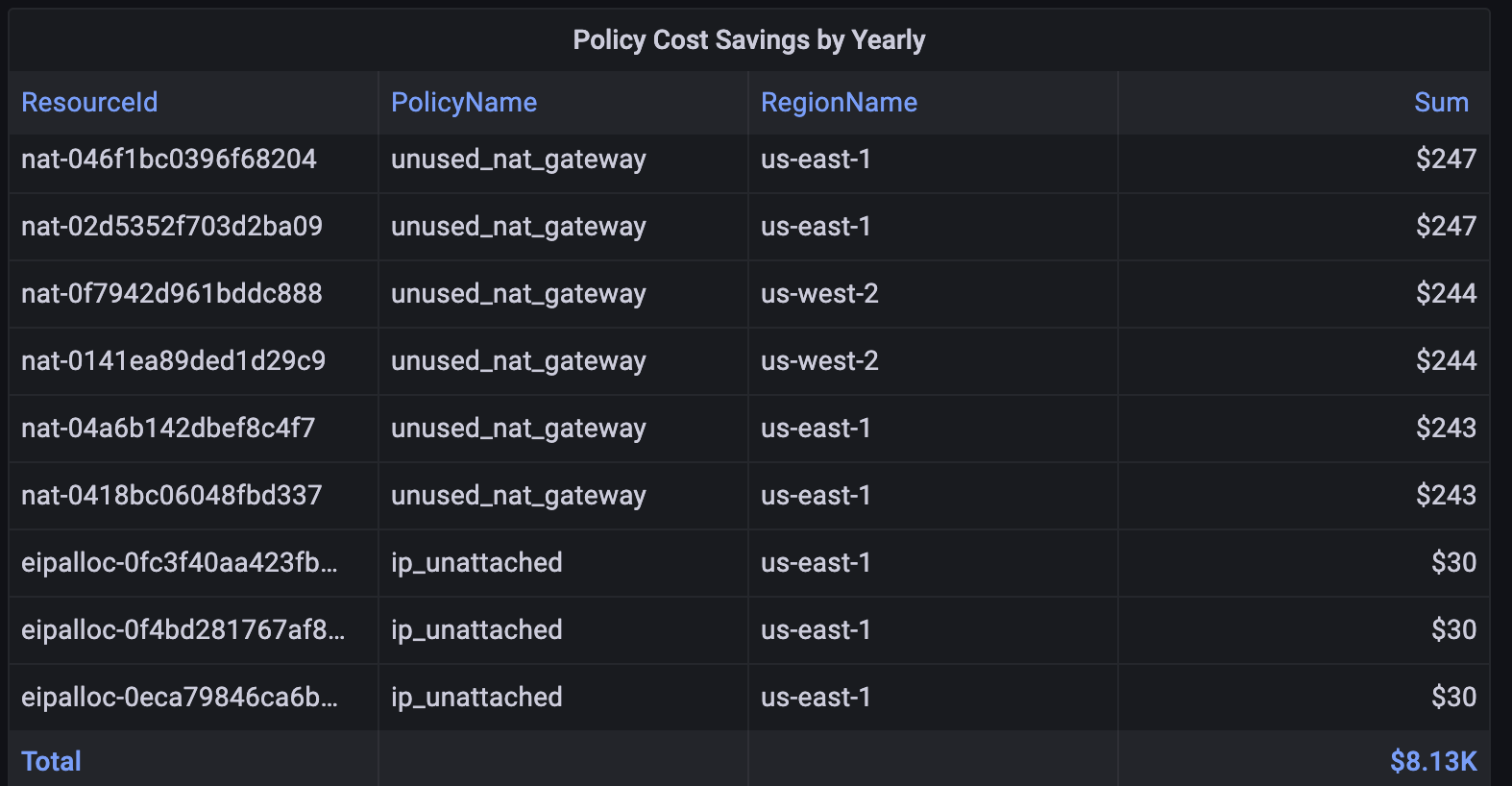Image resolution: width=1512 pixels, height=786 pixels.
Task: Click the eipalloc-0f4bd281767af8 resource cell
Action: (x=183, y=630)
